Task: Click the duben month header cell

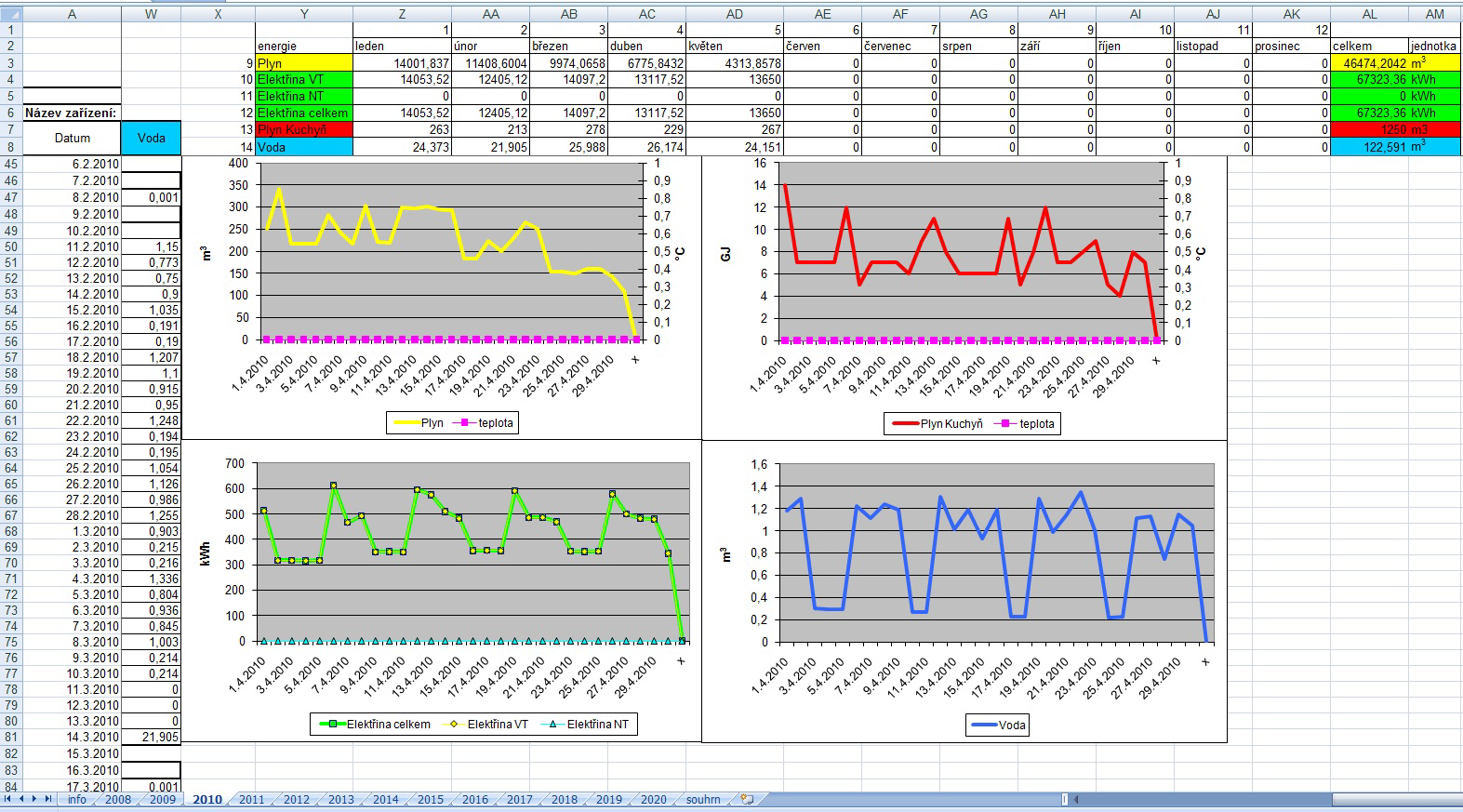Action: pos(647,46)
